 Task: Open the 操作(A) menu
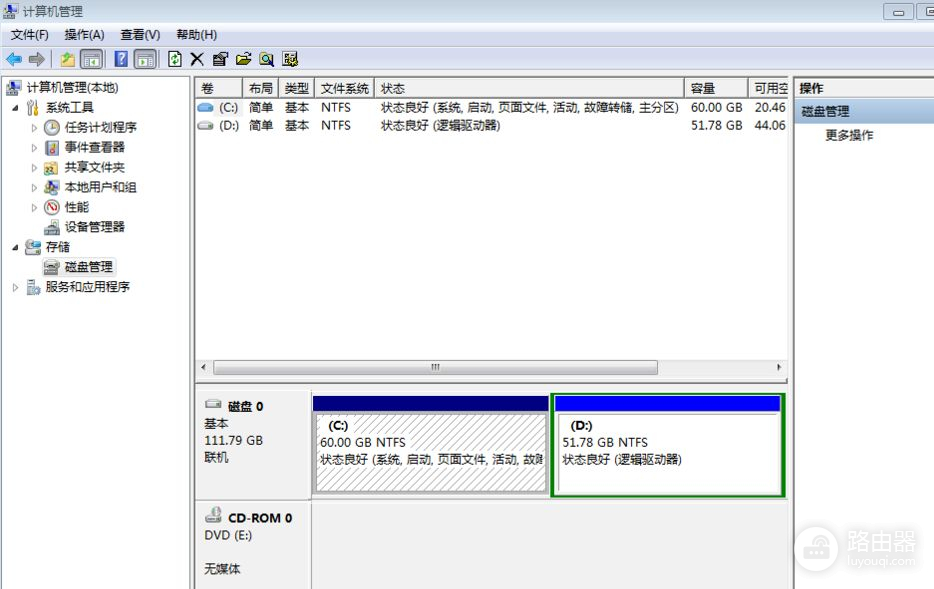pos(84,35)
